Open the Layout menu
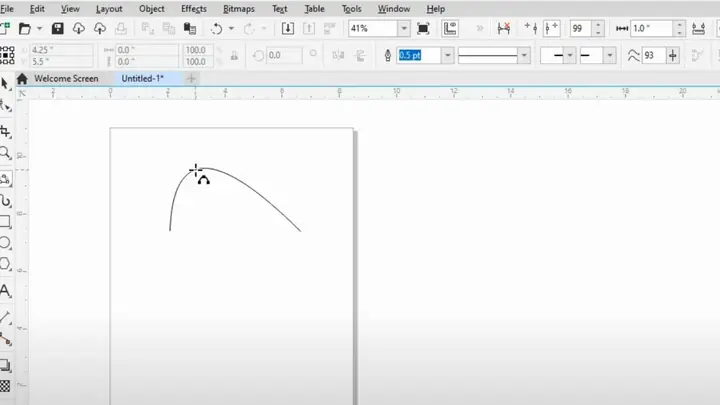Image resolution: width=720 pixels, height=405 pixels. pyautogui.click(x=109, y=9)
